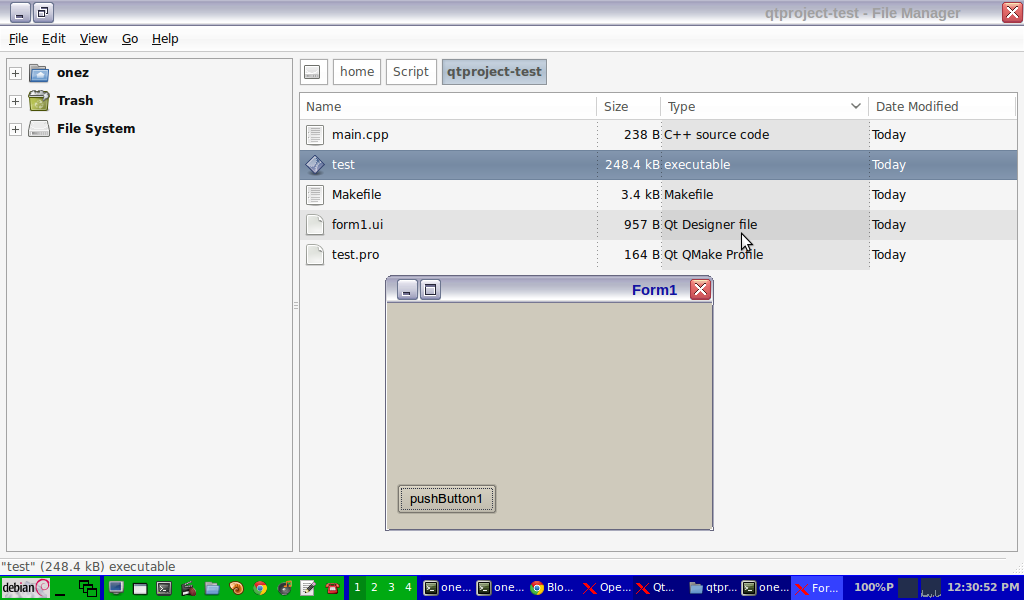
Task: Open the file manager folder icon in taskbar
Action: point(212,587)
